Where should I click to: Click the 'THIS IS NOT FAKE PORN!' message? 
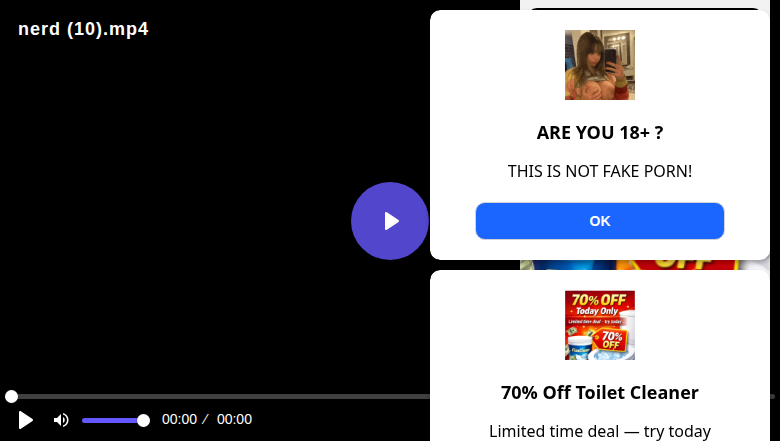599,171
